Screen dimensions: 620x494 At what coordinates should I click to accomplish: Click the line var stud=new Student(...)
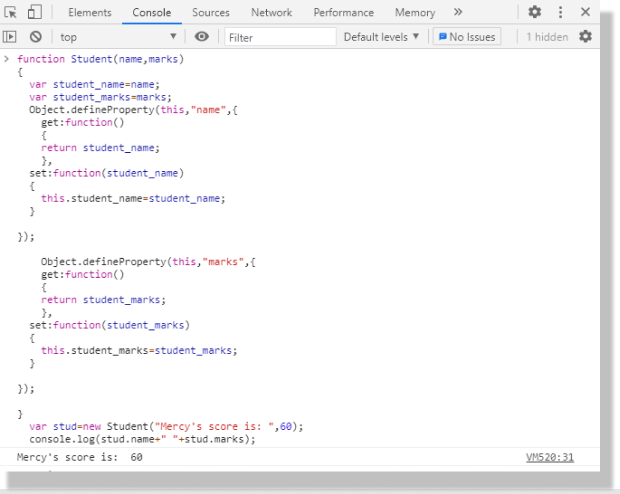pyautogui.click(x=166, y=427)
